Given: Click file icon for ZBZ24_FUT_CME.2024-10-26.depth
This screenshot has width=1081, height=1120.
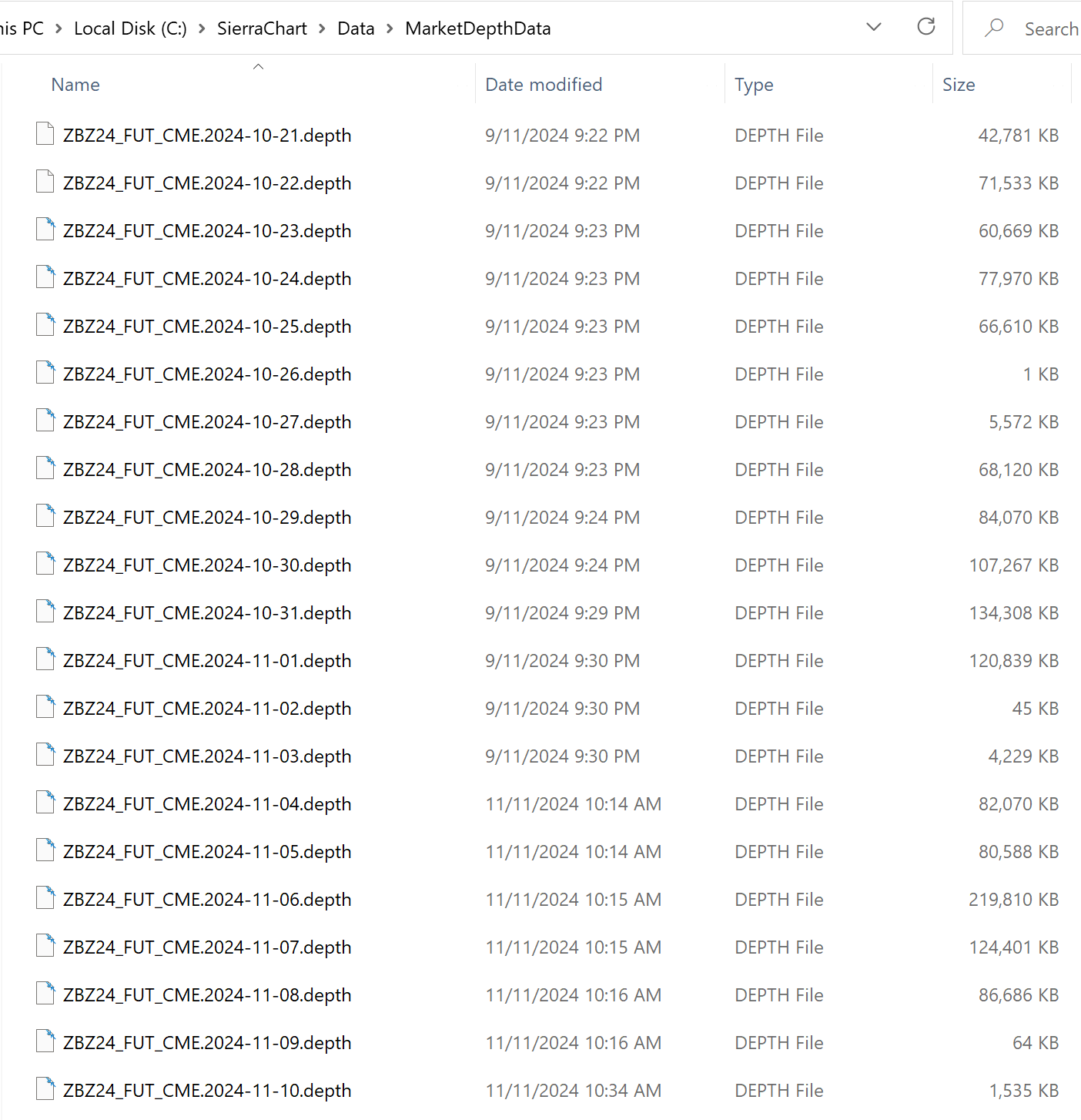Looking at the screenshot, I should point(45,373).
